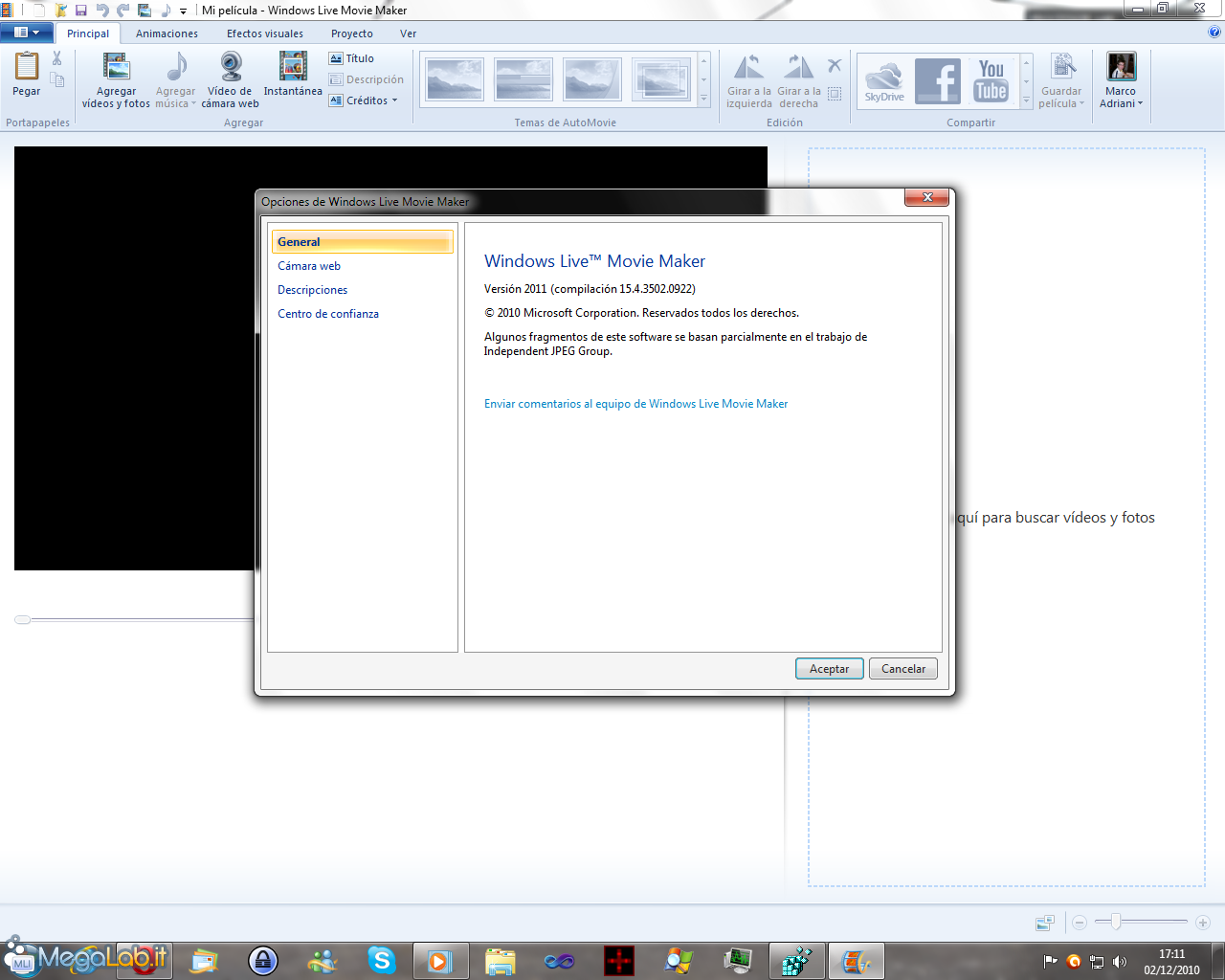Open Skype from the taskbar

pos(381,960)
